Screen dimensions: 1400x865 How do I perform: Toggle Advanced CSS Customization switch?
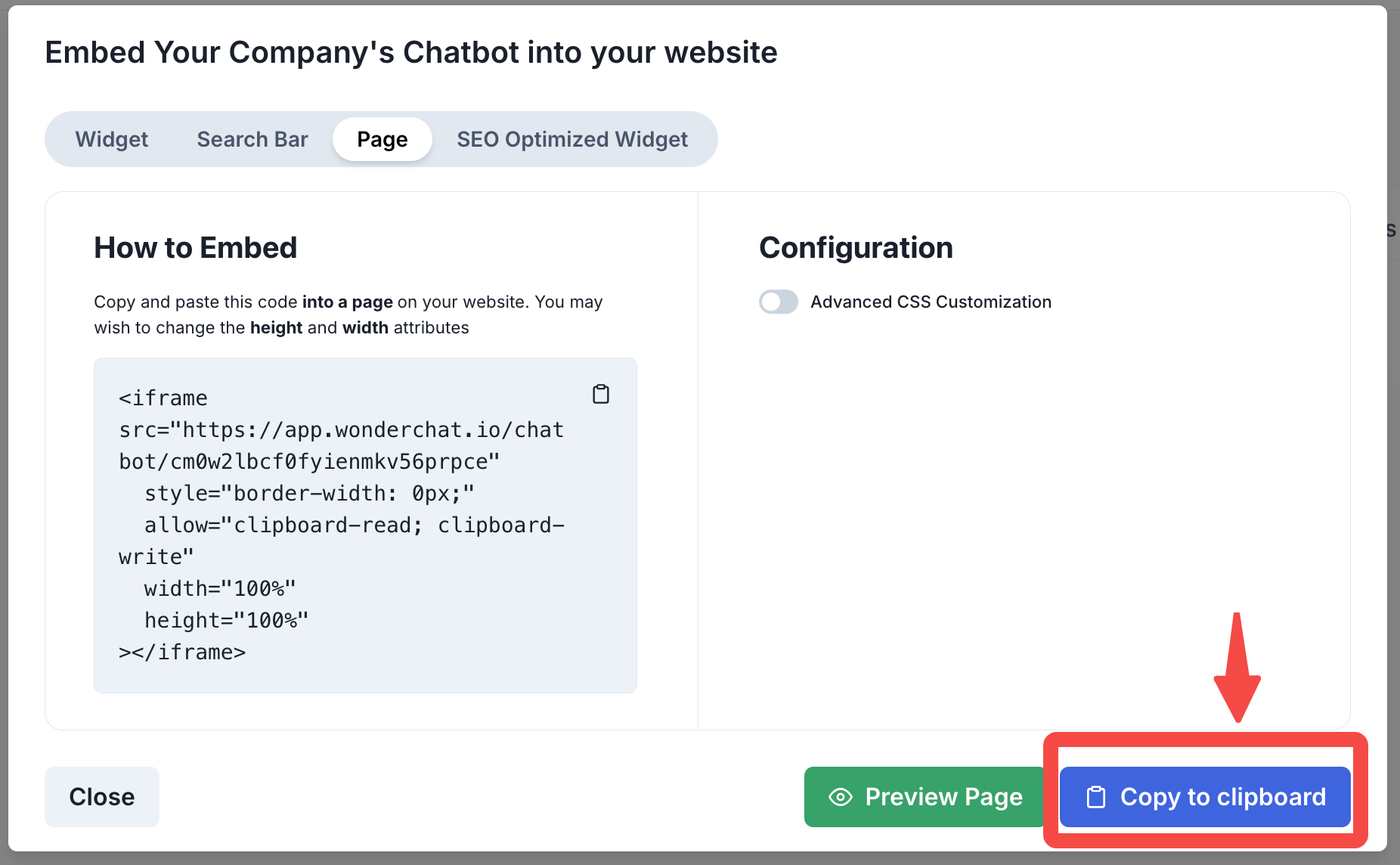point(779,302)
